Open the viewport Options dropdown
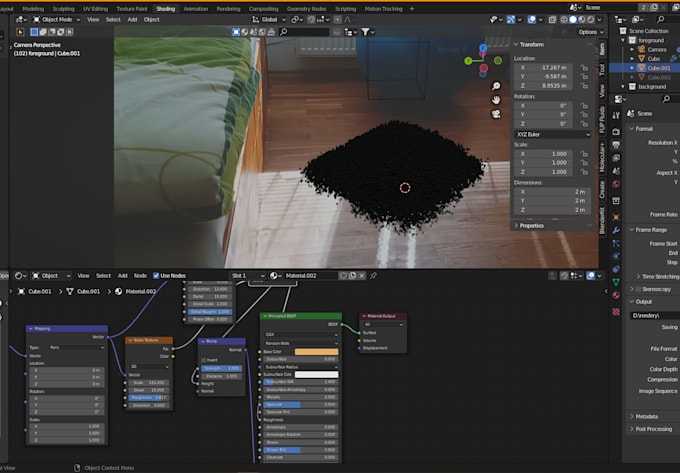This screenshot has height=473, width=680. coord(591,32)
